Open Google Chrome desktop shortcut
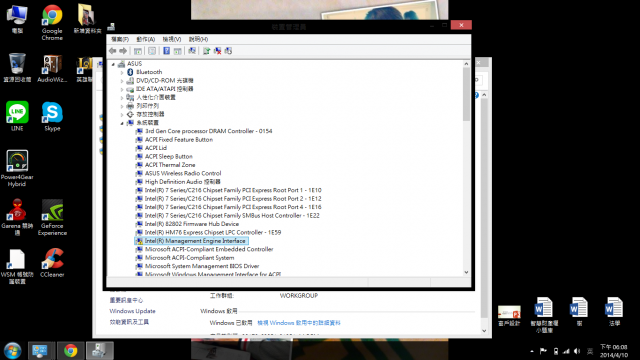This screenshot has width=640, height=360. tap(52, 22)
